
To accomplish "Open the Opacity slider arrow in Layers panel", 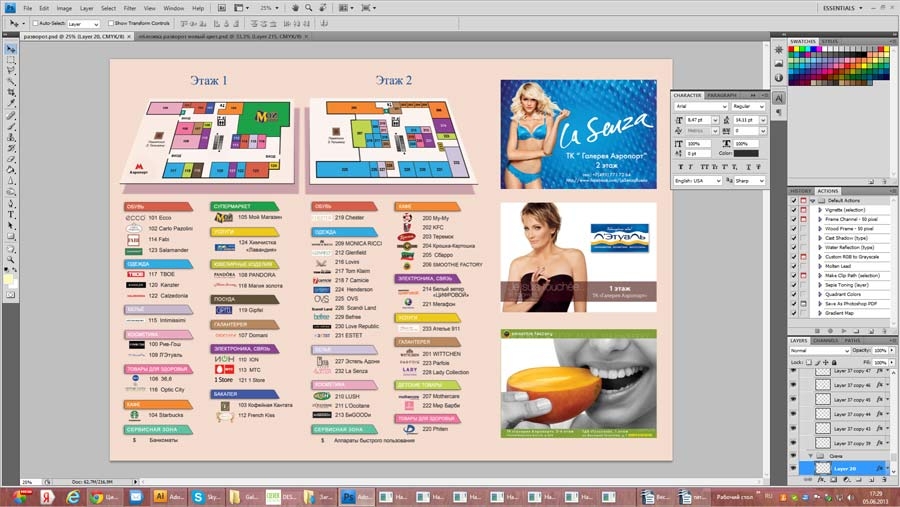I will (891, 350).
